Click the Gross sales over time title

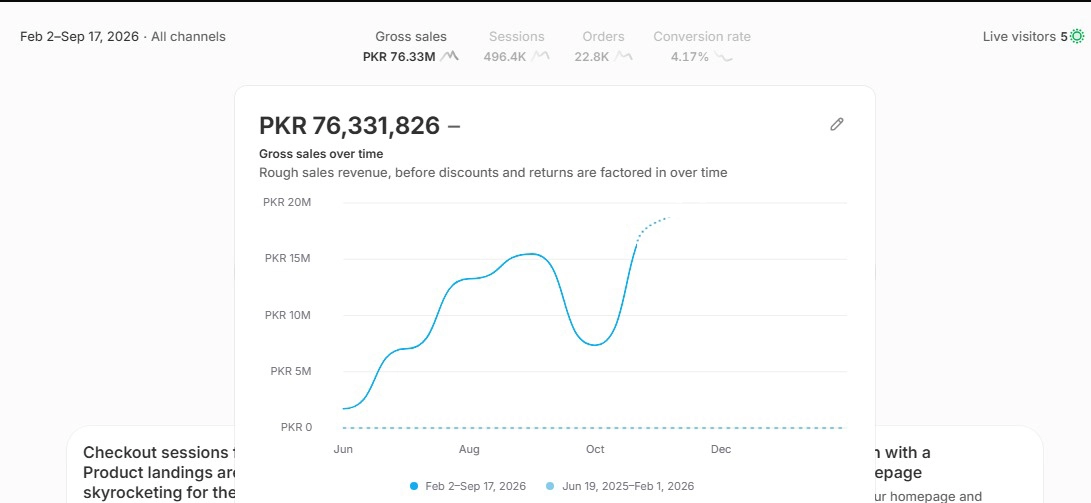[321, 154]
